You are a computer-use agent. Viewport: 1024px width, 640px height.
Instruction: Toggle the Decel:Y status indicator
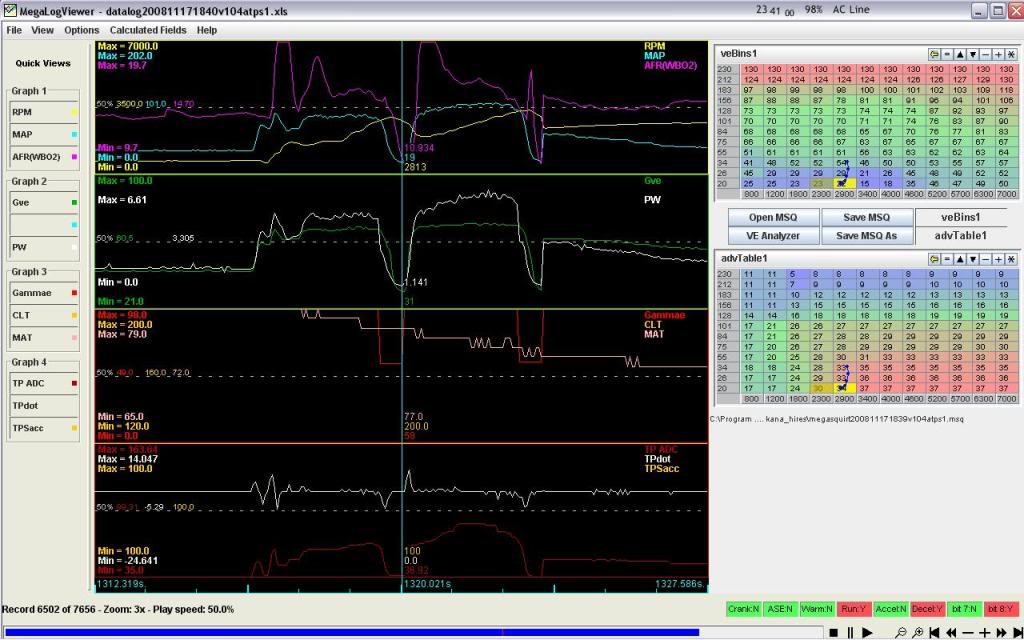pos(928,608)
